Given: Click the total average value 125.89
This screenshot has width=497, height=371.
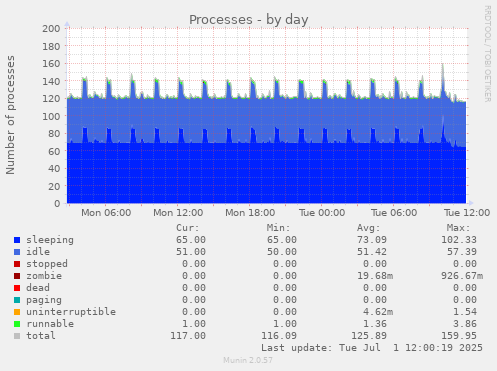Looking at the screenshot, I should [369, 336].
